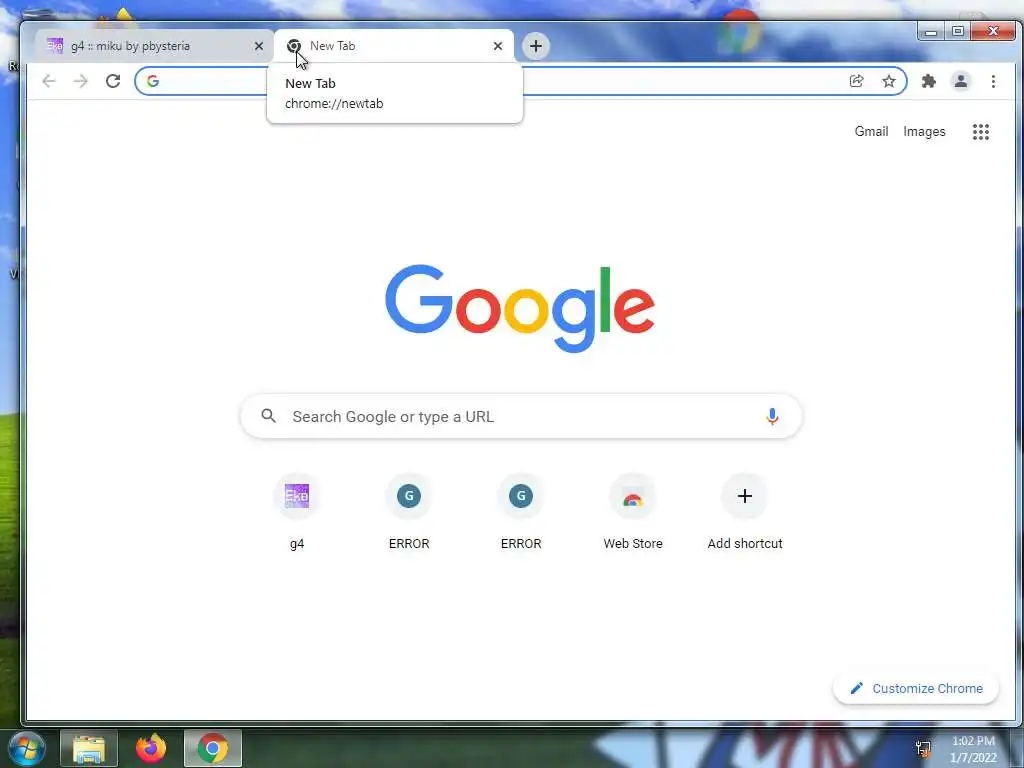This screenshot has width=1024, height=768.
Task: Click the Search Google or type a URL box
Action: [520, 416]
